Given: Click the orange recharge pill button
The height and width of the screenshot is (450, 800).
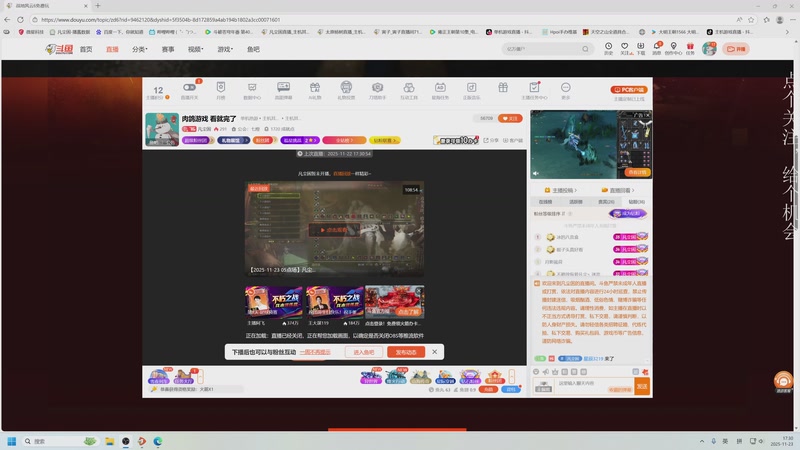Looking at the screenshot, I should click(488, 389).
